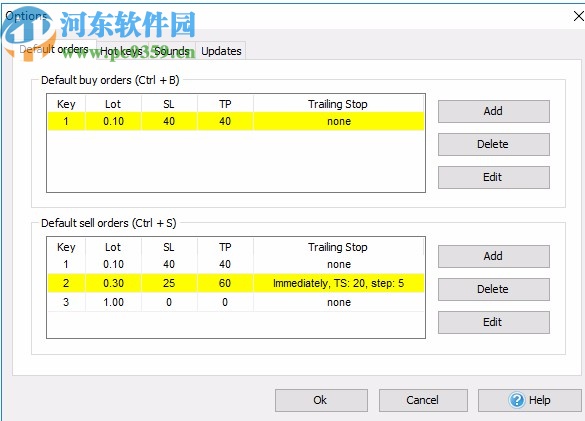
Task: Click 'Immediately, TS: 20, step: 5' cell
Action: pyautogui.click(x=339, y=283)
